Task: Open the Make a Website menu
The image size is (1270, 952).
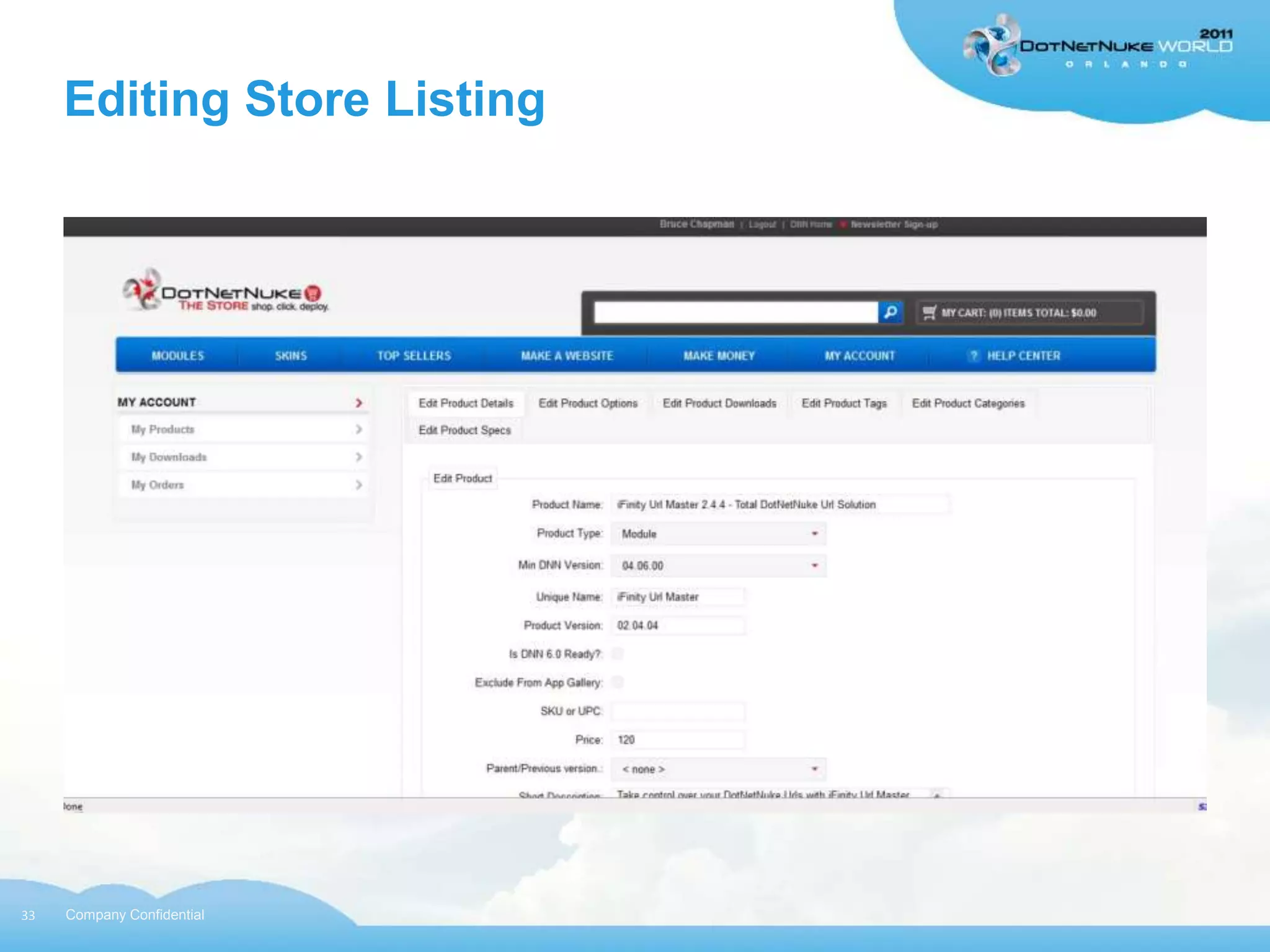Action: (x=567, y=356)
